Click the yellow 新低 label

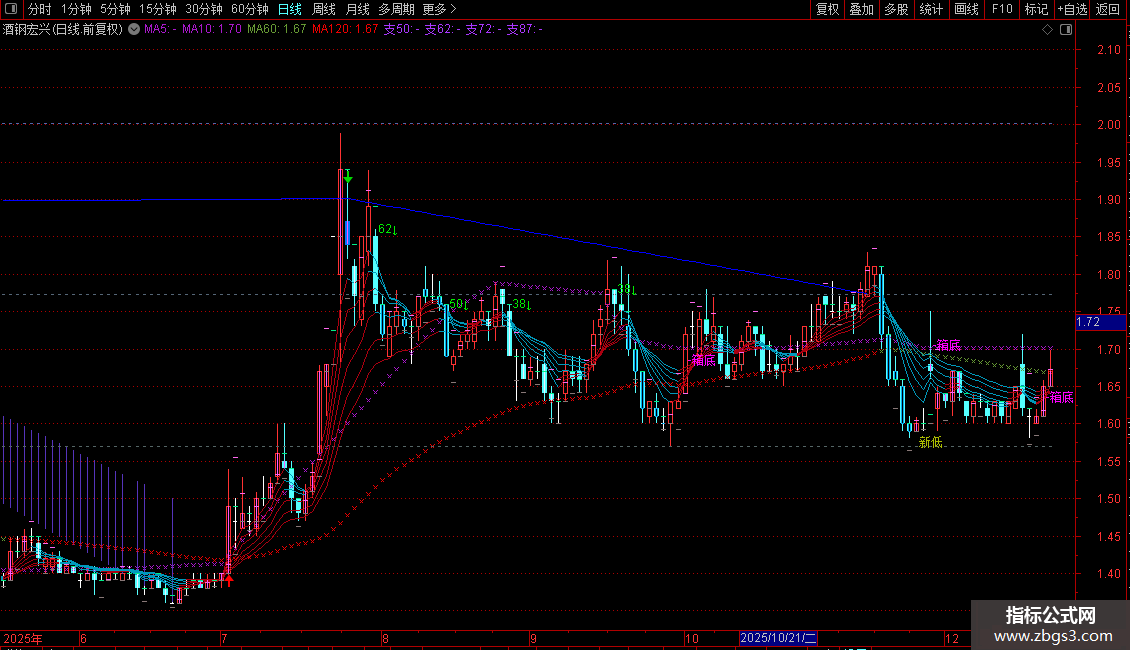(x=930, y=442)
